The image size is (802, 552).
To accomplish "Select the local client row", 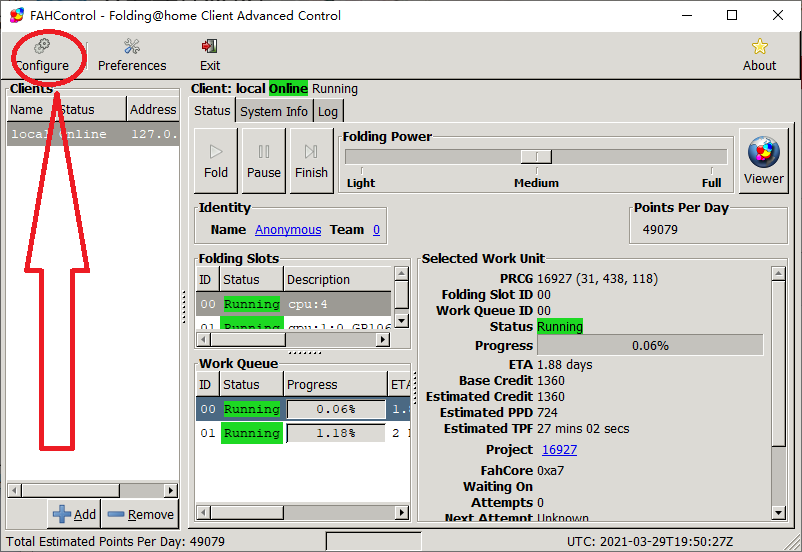I will pos(93,134).
